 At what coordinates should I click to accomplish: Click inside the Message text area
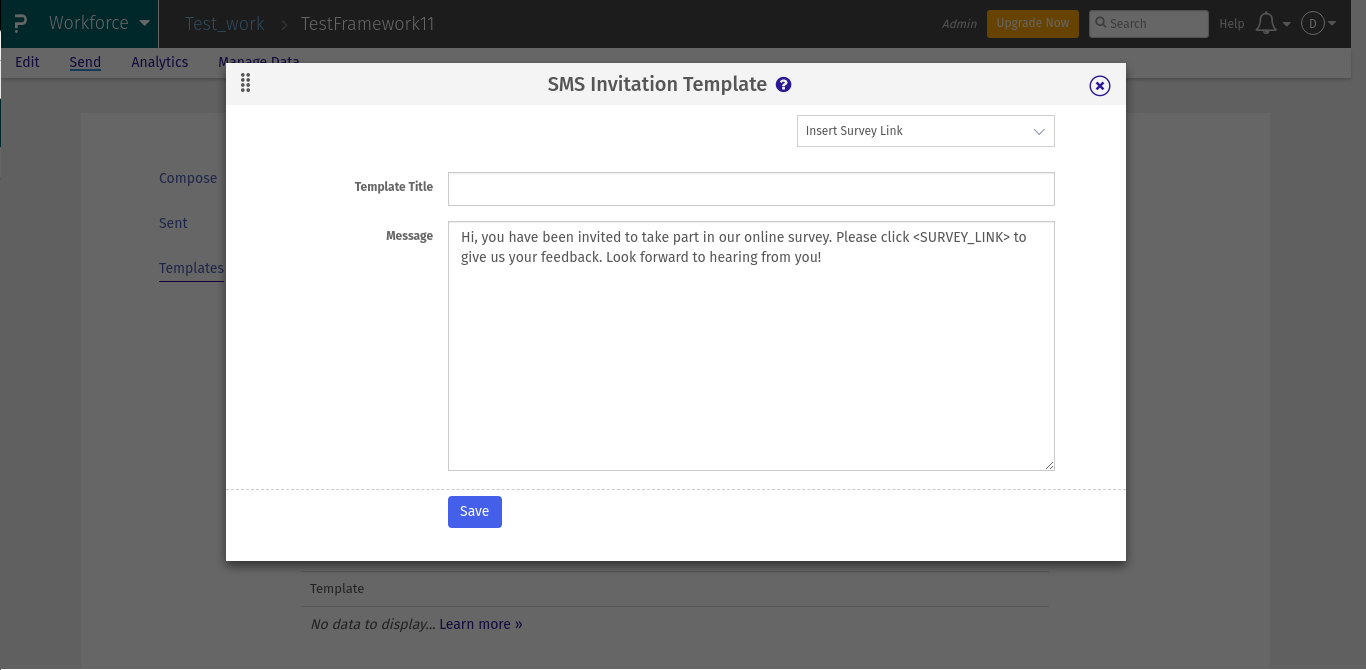pyautogui.click(x=751, y=345)
